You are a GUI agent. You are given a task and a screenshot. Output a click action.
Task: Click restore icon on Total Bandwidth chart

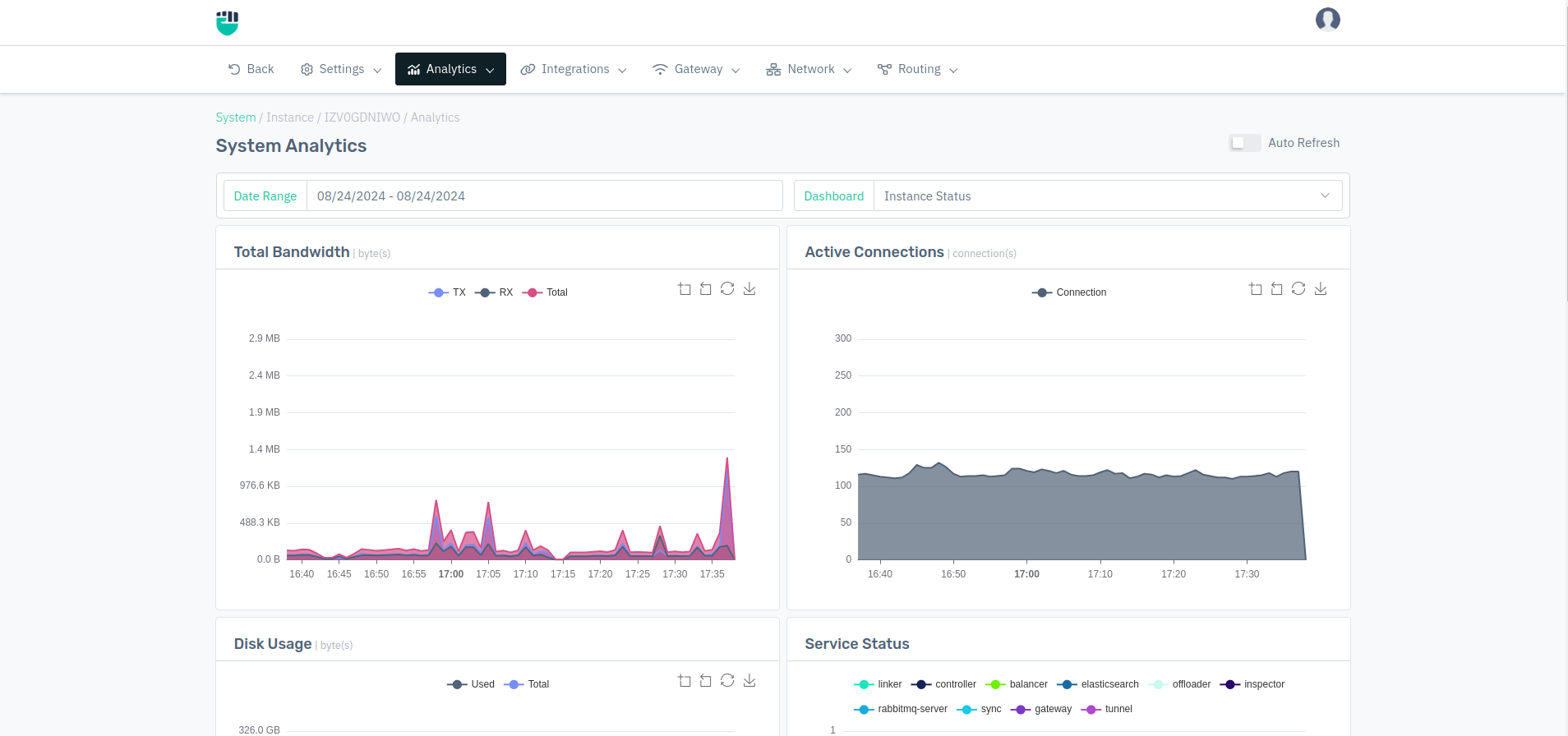click(727, 289)
